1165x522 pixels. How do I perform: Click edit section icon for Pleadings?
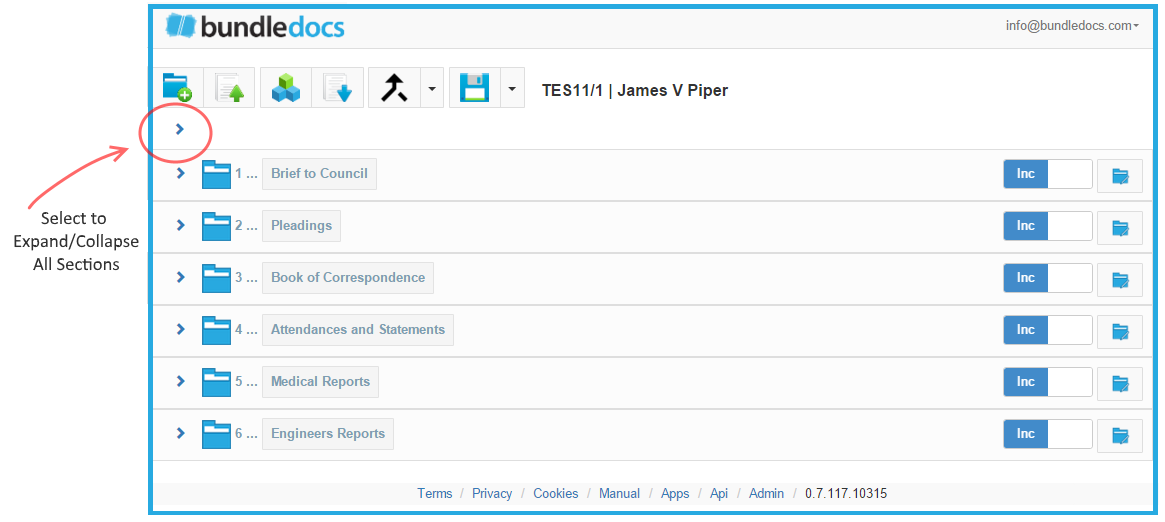point(1120,228)
